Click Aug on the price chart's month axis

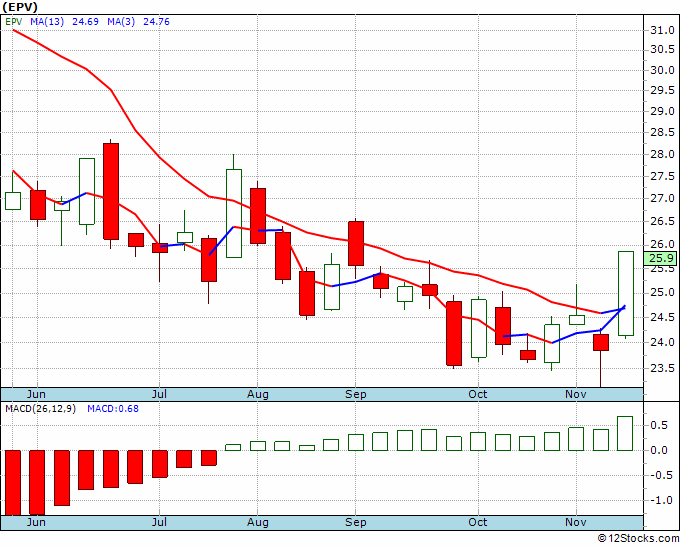(x=258, y=395)
